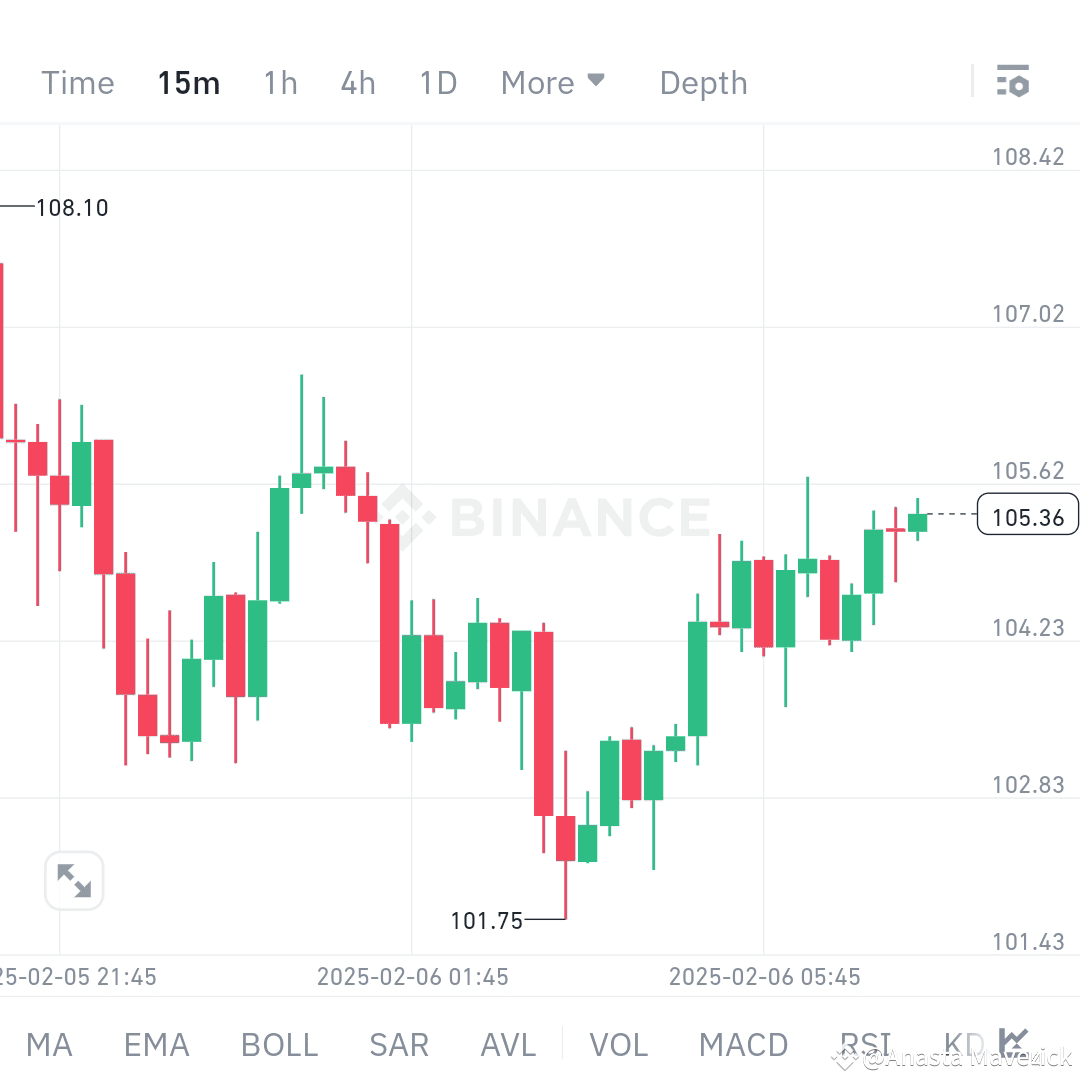Switch to the 1h interval
The width and height of the screenshot is (1080, 1080).
(279, 82)
